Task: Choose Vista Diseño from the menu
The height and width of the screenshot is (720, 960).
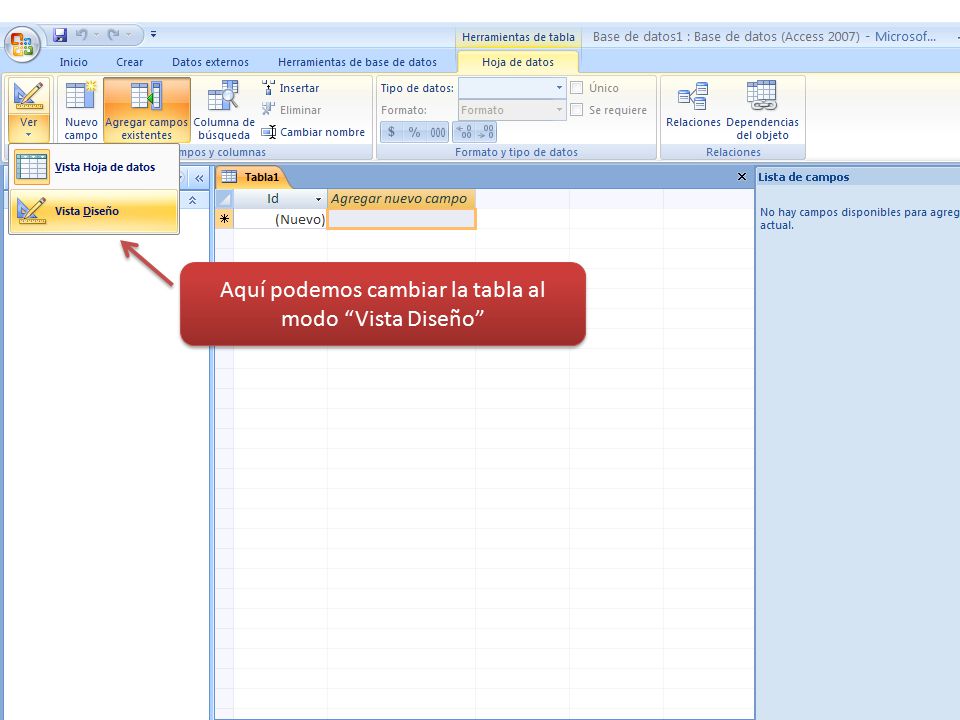Action: pyautogui.click(x=94, y=211)
